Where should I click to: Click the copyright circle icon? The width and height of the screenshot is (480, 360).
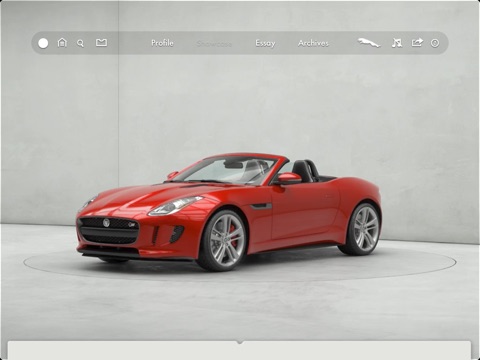[435, 43]
